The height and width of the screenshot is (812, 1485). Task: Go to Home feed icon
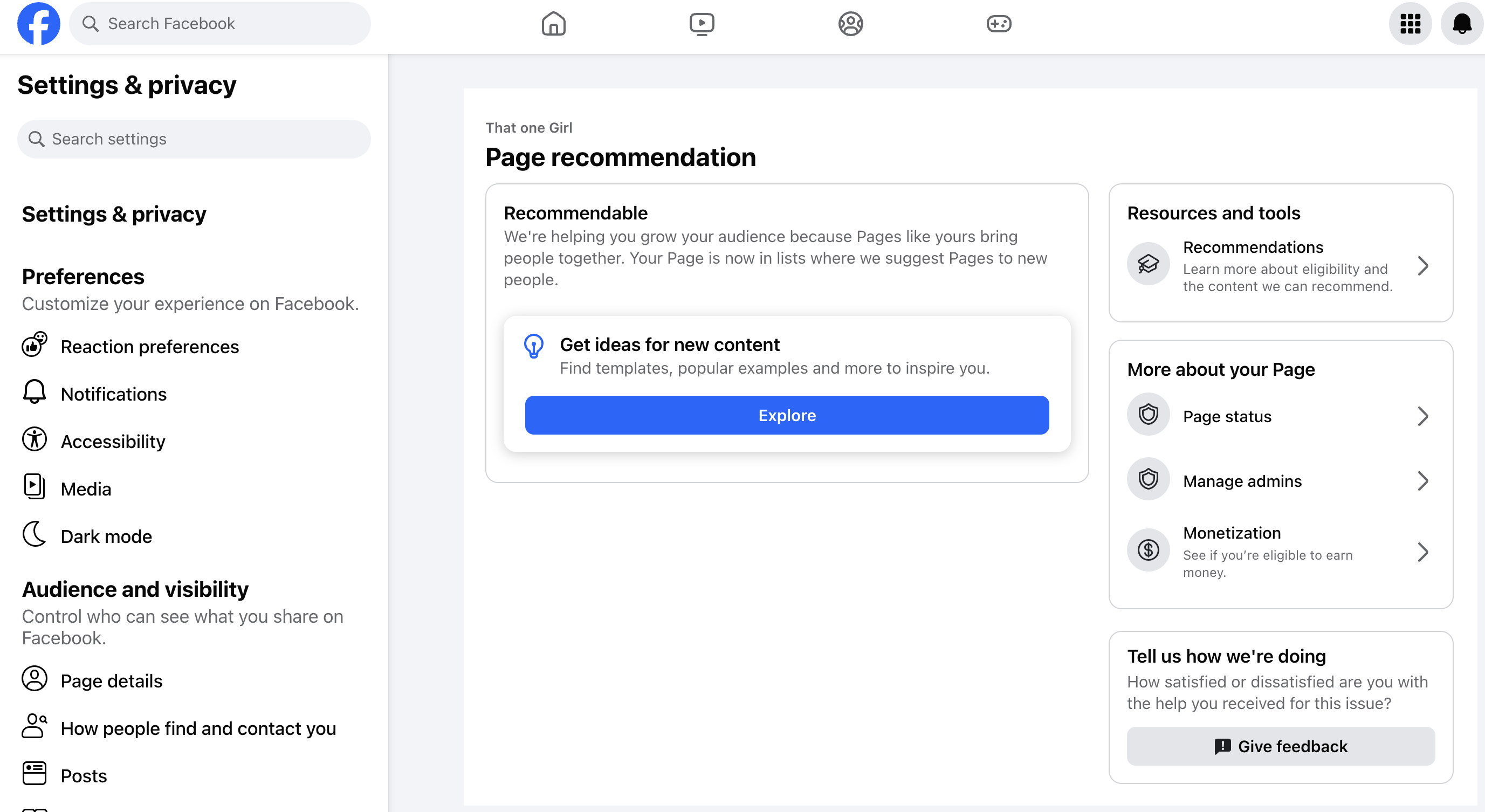[553, 24]
